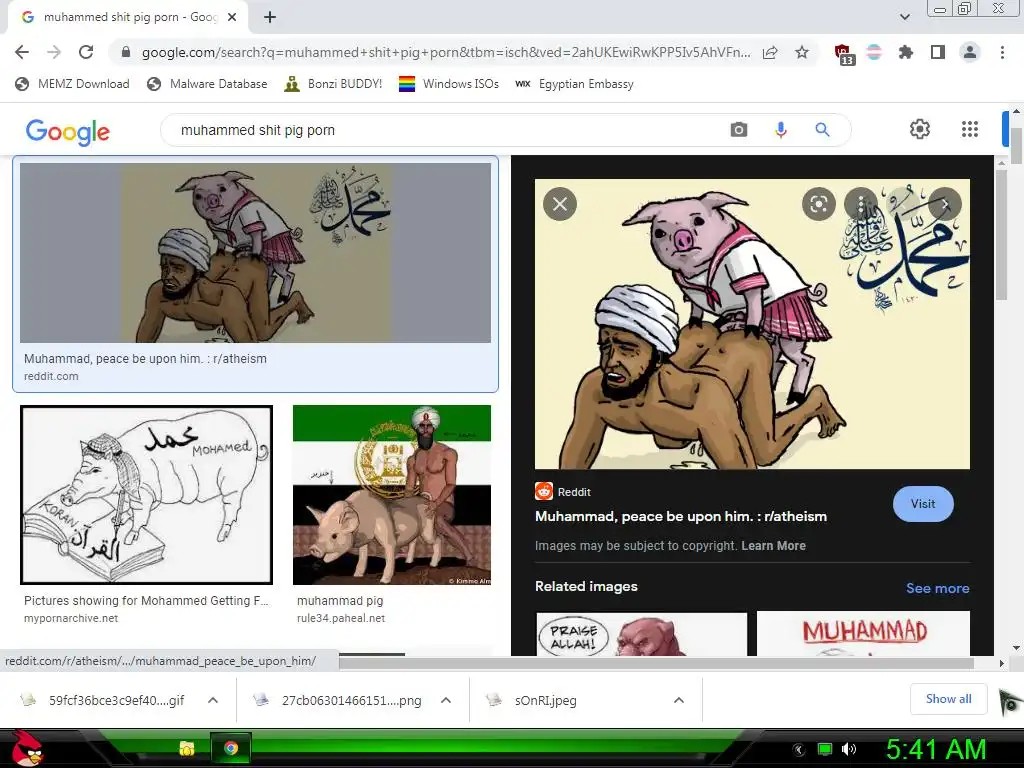Open the Windows ISOs bookmark
The height and width of the screenshot is (768, 1024).
pyautogui.click(x=449, y=84)
